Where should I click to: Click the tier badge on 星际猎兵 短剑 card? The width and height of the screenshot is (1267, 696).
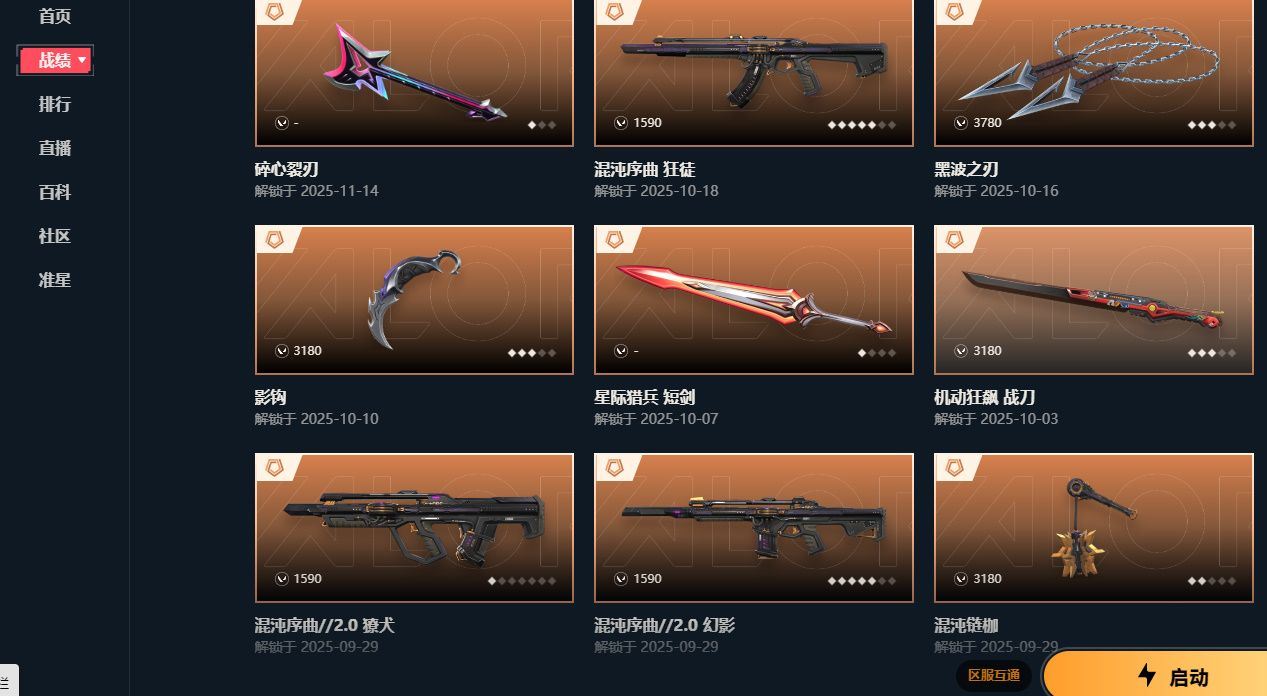[x=613, y=239]
